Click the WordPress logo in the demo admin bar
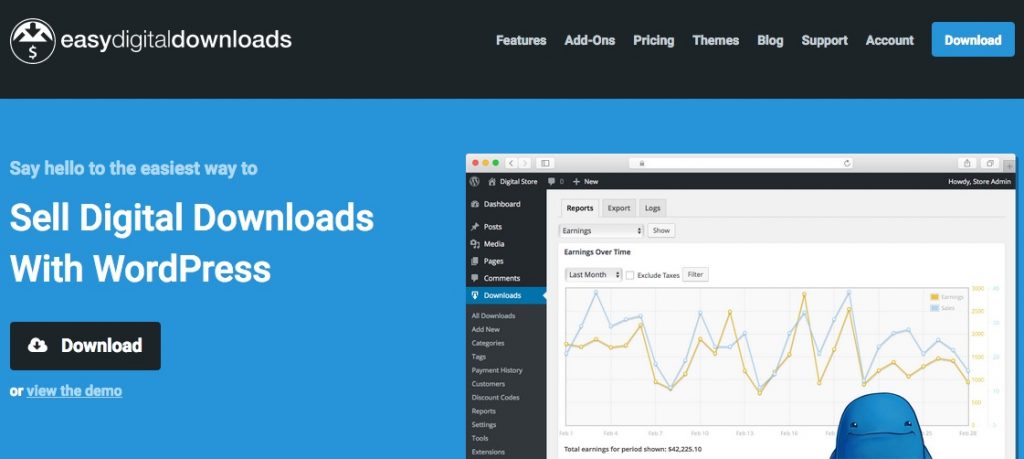The height and width of the screenshot is (459, 1024). pos(475,182)
